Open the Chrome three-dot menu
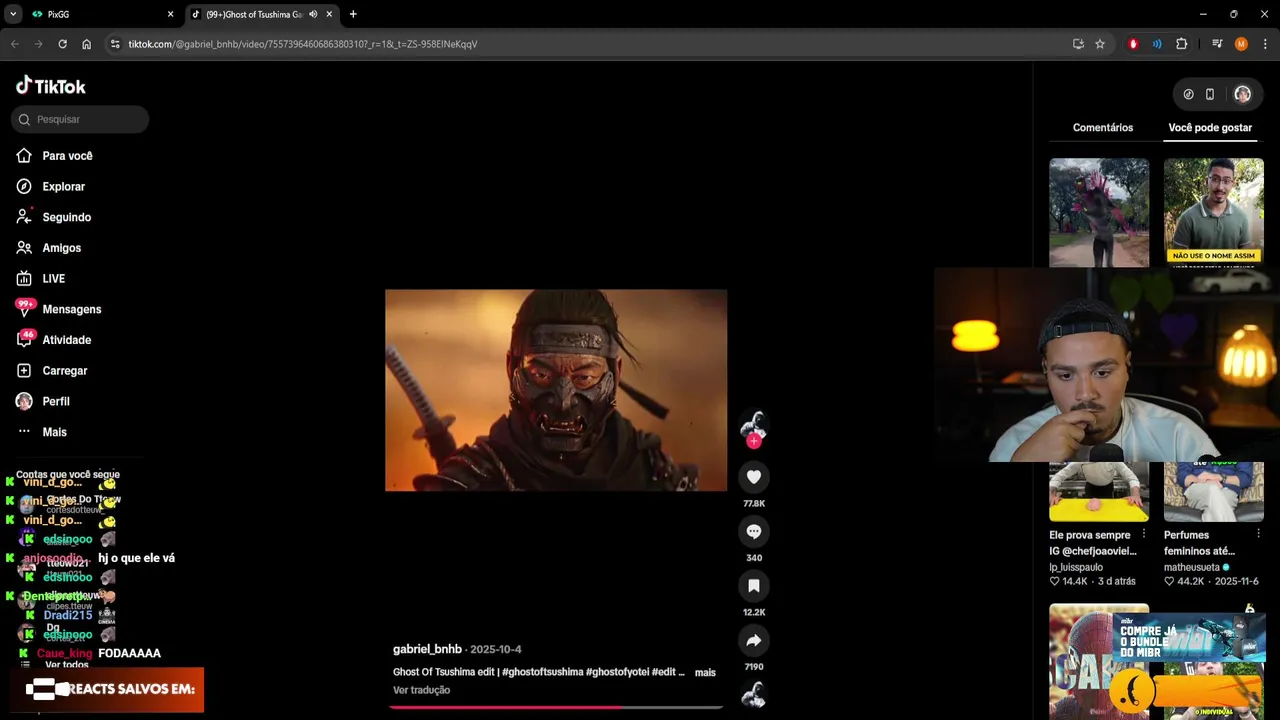This screenshot has width=1280, height=720. coord(1265,44)
